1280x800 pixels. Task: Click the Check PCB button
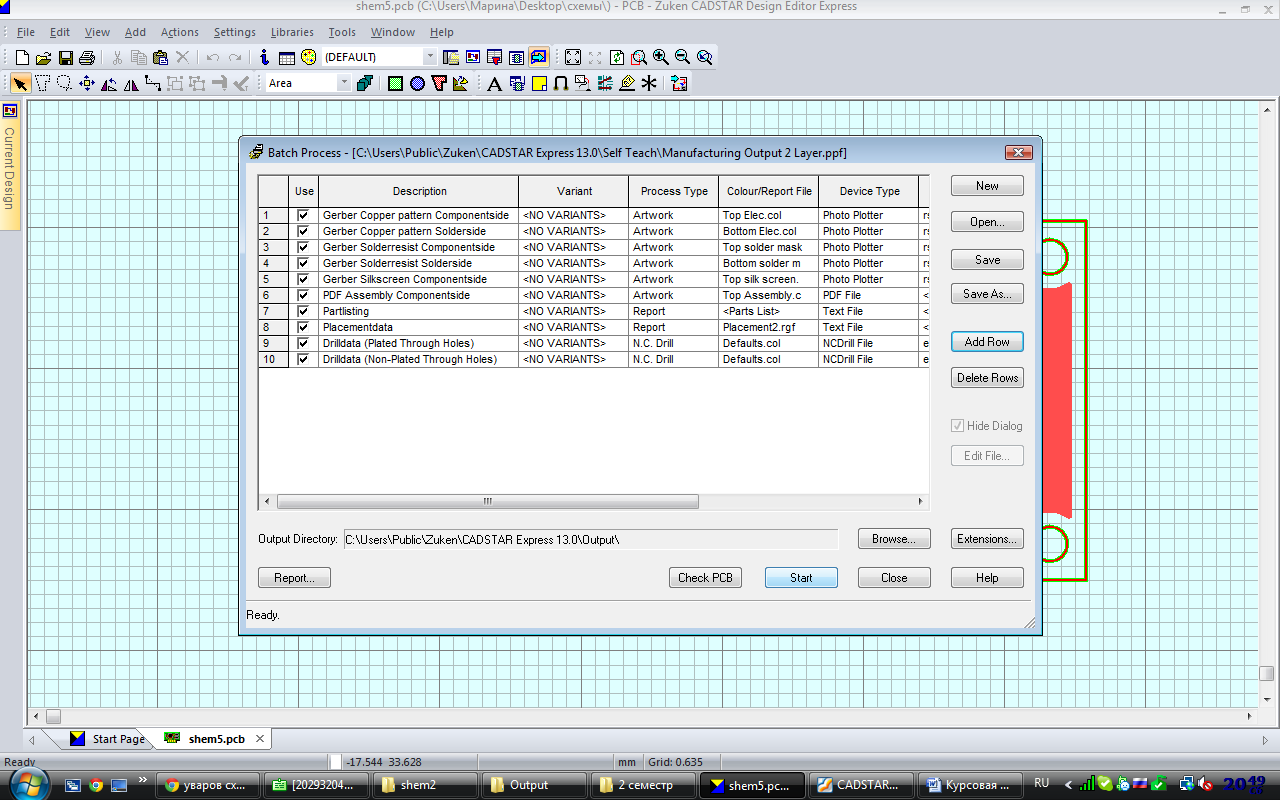pos(705,578)
